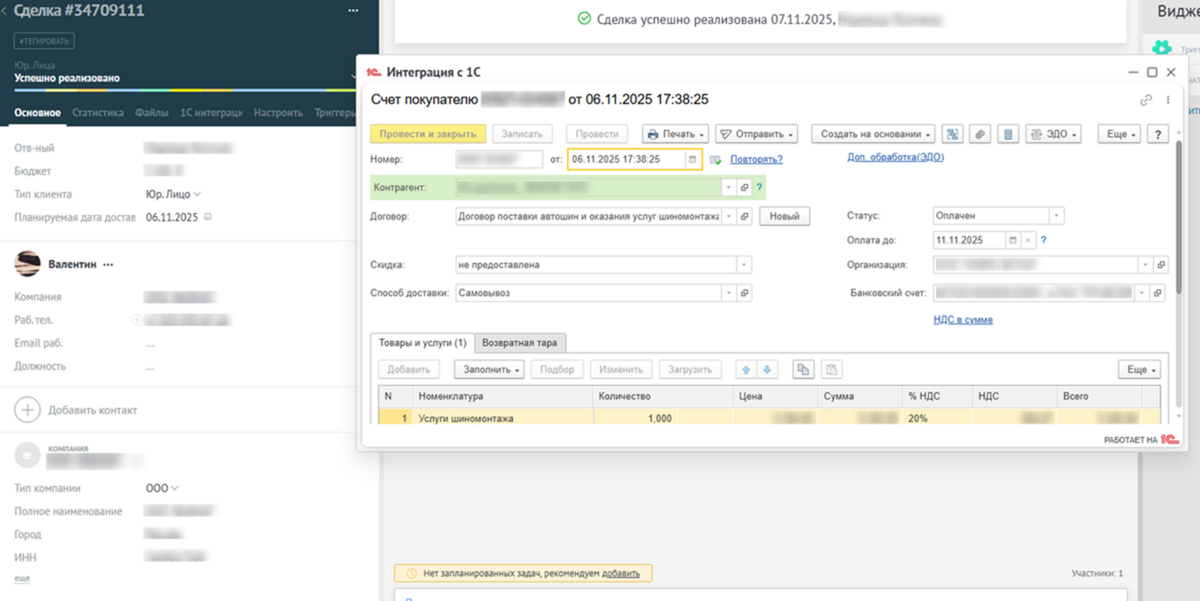
Task: Click copy rows icon in table toolbar
Action: click(802, 370)
